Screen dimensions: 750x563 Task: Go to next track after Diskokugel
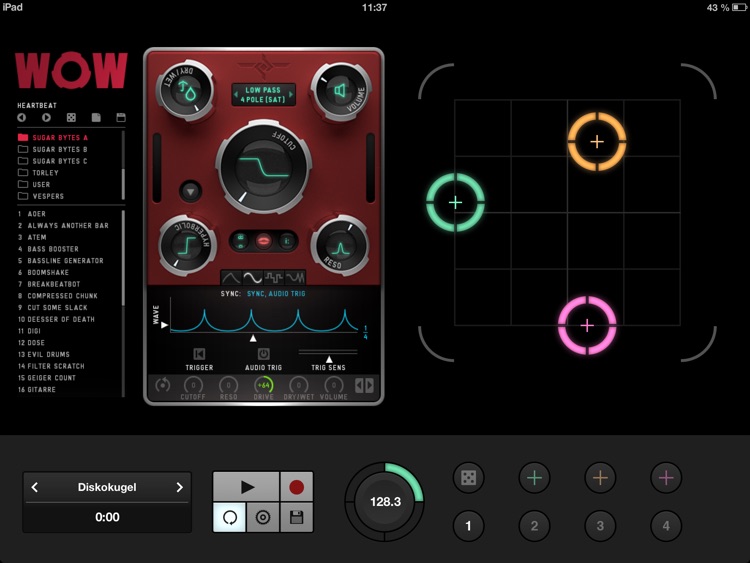[x=179, y=487]
